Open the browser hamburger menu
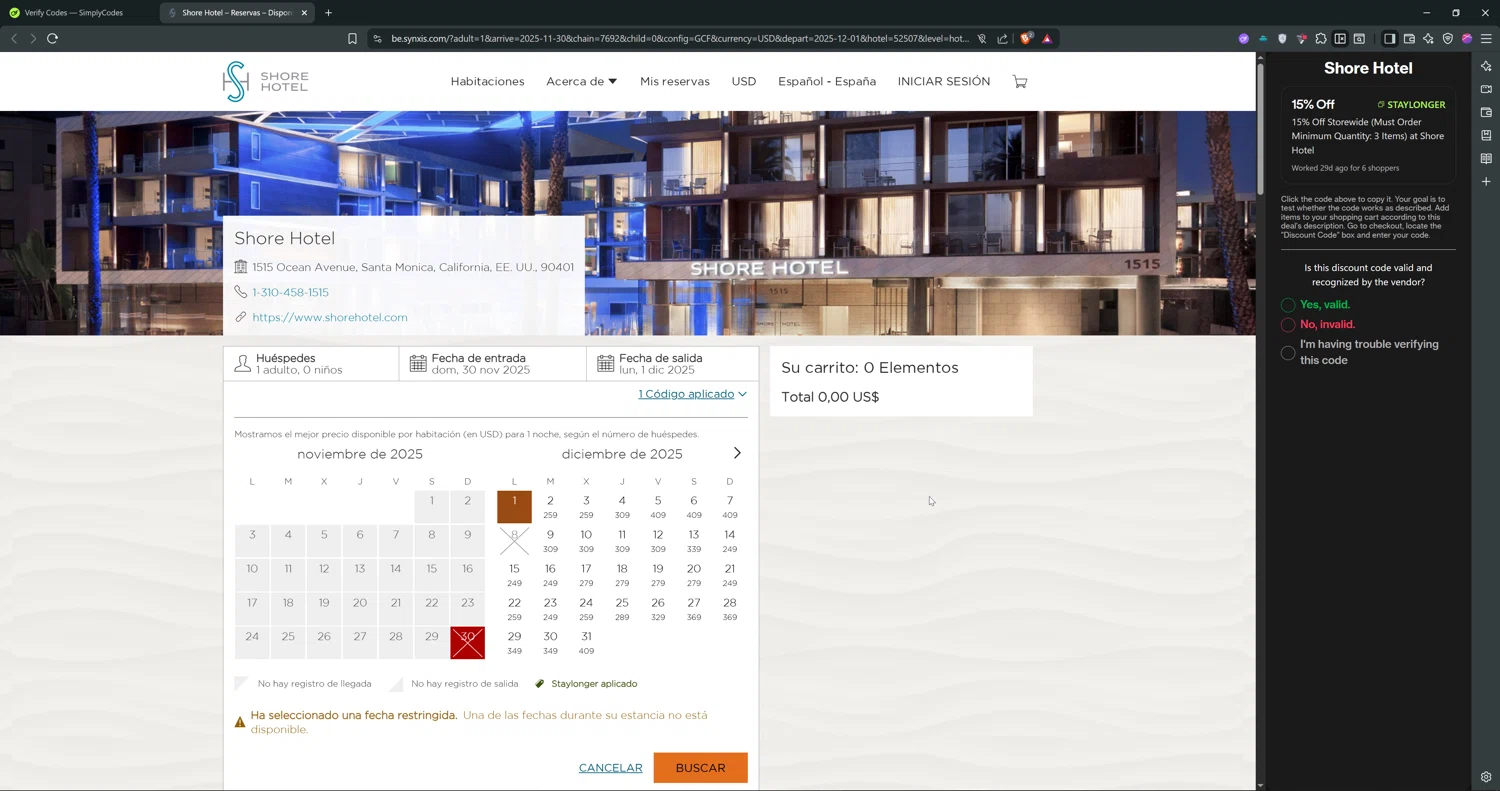 pos(1486,39)
